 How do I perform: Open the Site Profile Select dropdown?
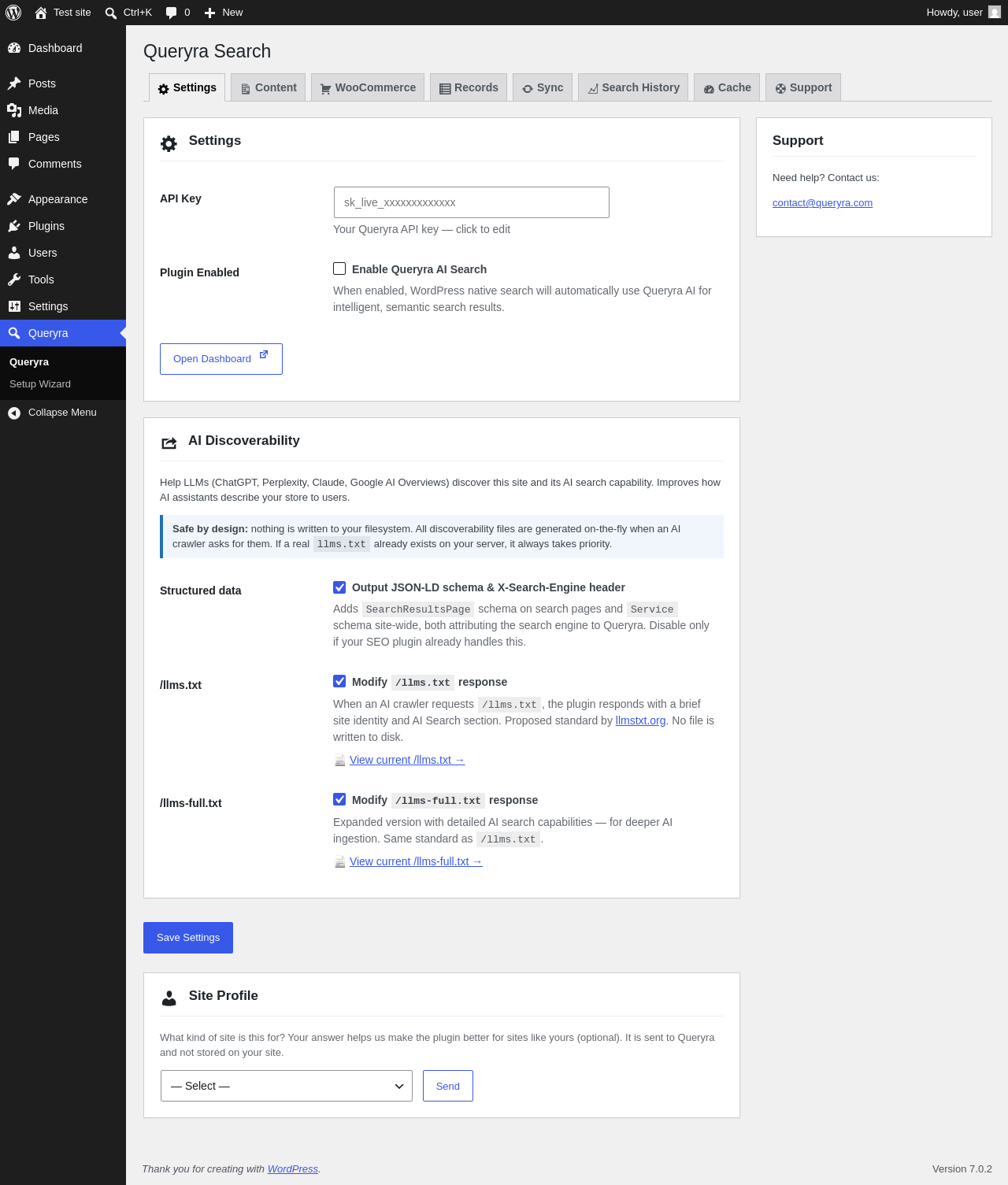pos(287,1086)
